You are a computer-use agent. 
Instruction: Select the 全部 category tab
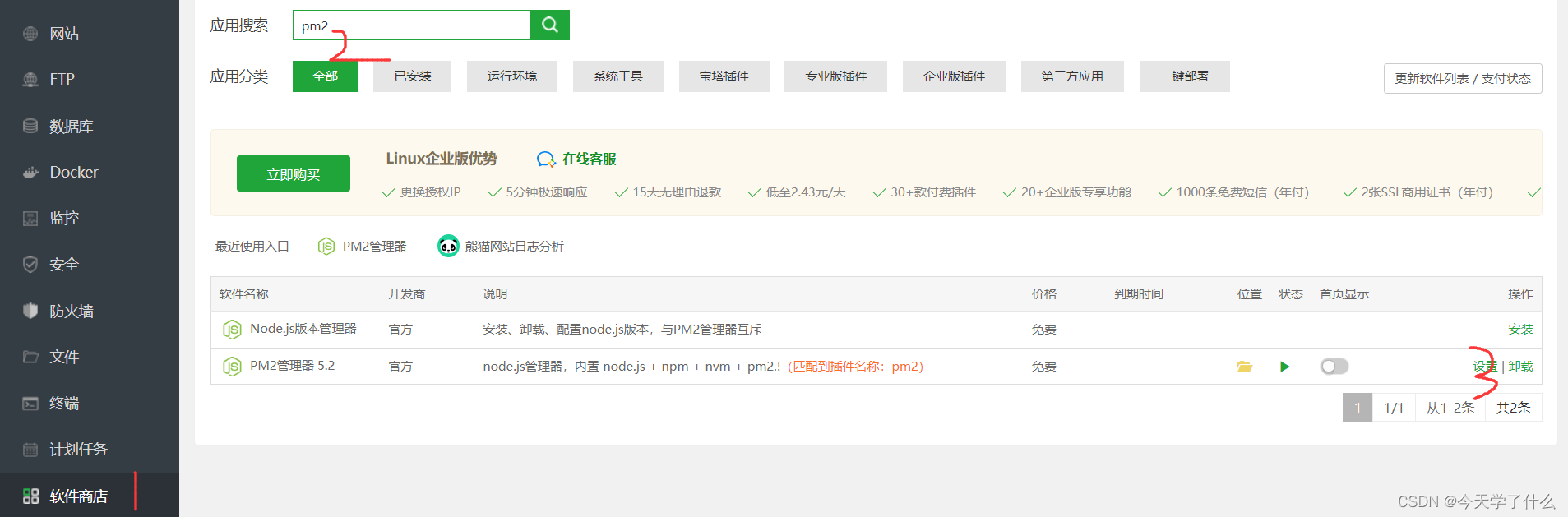[326, 76]
